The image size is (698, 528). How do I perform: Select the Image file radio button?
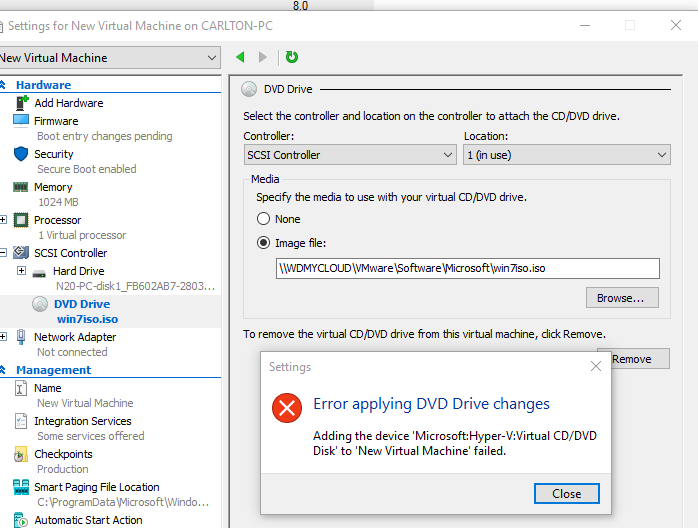coord(264,243)
